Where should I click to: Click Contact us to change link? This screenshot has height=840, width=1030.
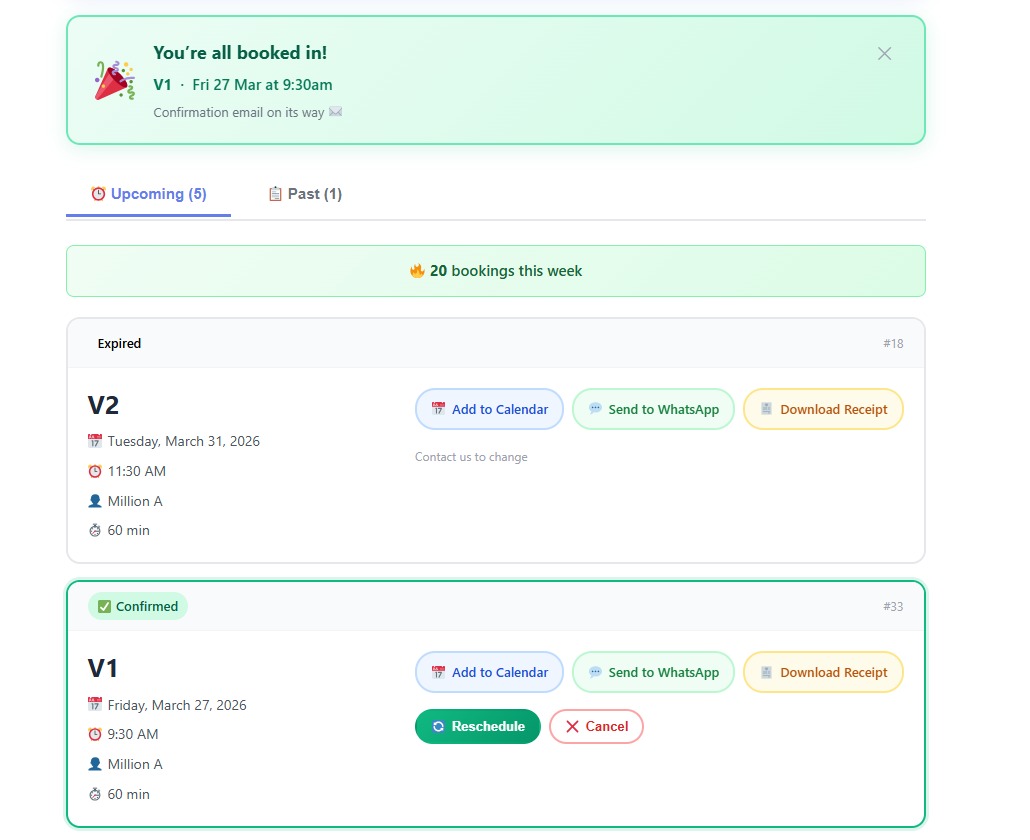coord(472,457)
